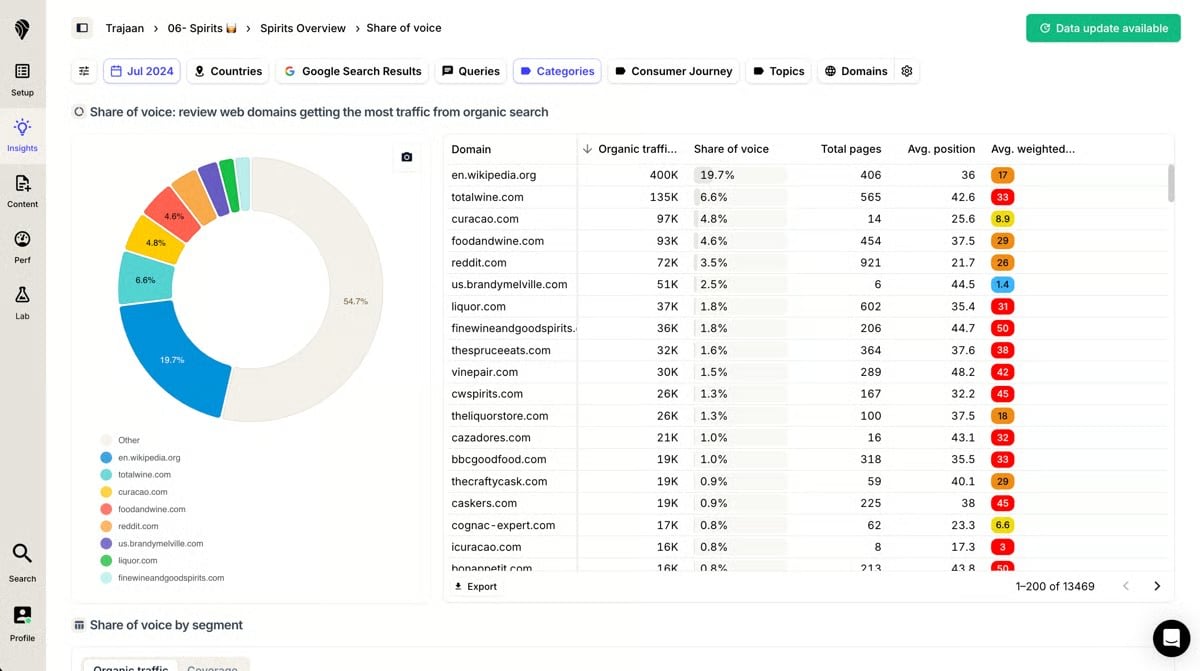Screen dimensions: 1200x671
Task: Switch to the Topics tab
Action: [779, 71]
